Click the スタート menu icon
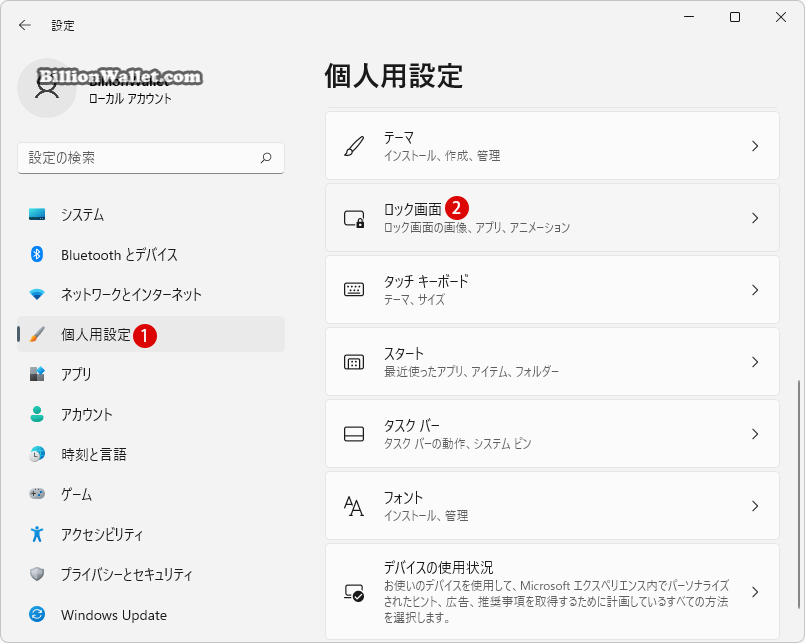 (354, 363)
